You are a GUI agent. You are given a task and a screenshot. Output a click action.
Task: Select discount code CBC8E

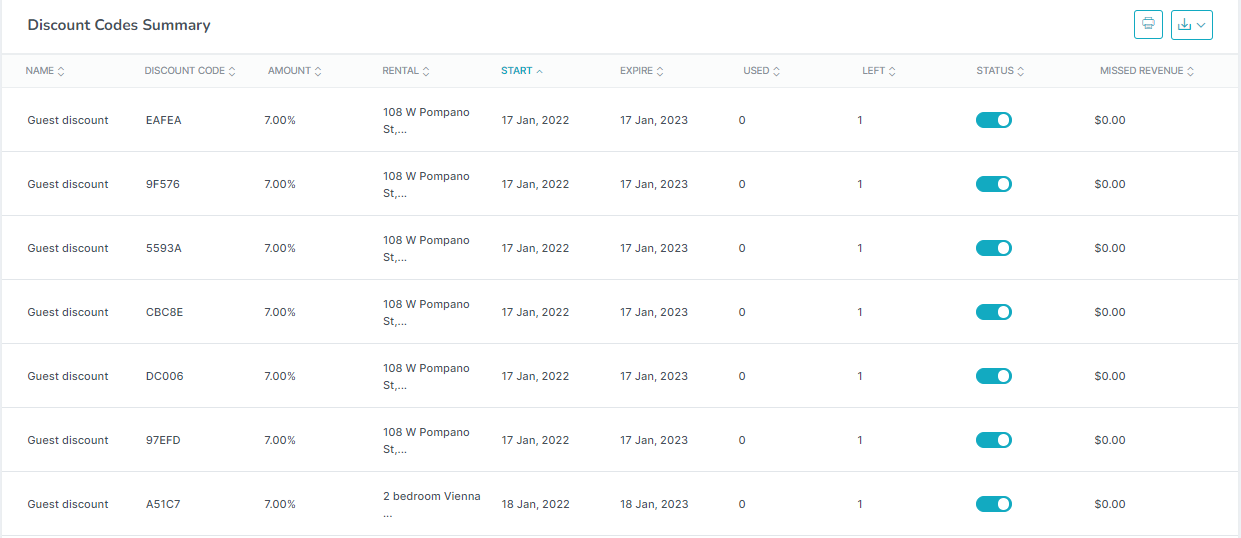pyautogui.click(x=164, y=312)
